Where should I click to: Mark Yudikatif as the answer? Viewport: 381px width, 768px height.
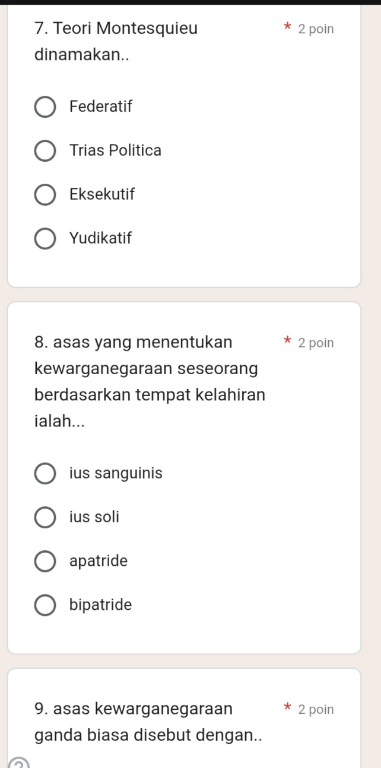coord(45,239)
